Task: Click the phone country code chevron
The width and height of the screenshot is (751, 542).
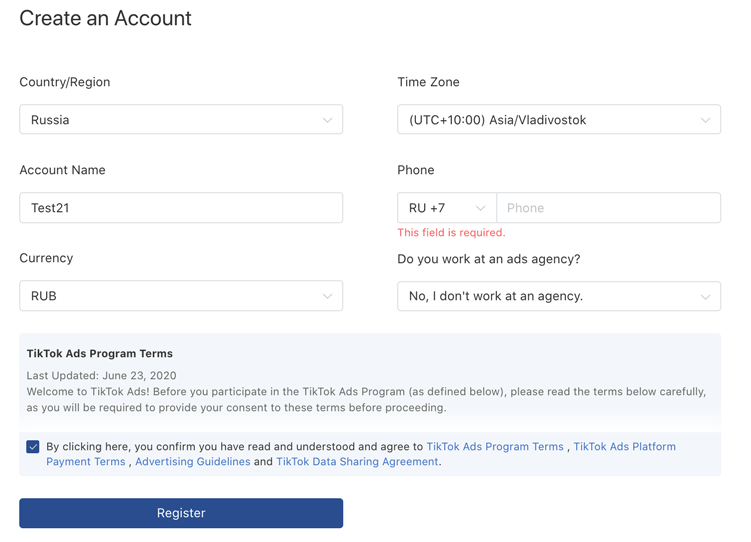Action: click(480, 208)
